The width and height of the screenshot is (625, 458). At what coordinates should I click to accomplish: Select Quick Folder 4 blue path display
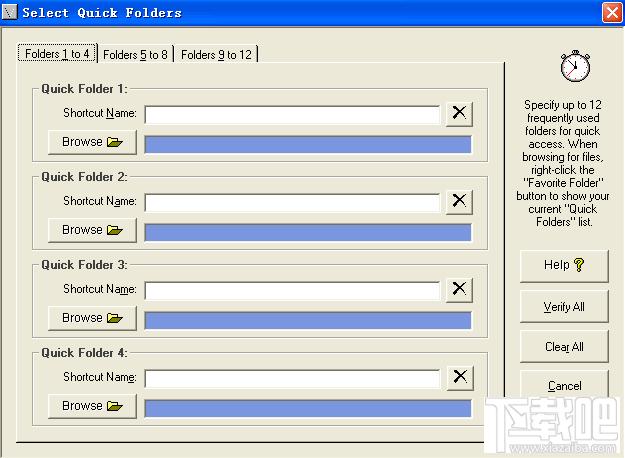[x=308, y=409]
